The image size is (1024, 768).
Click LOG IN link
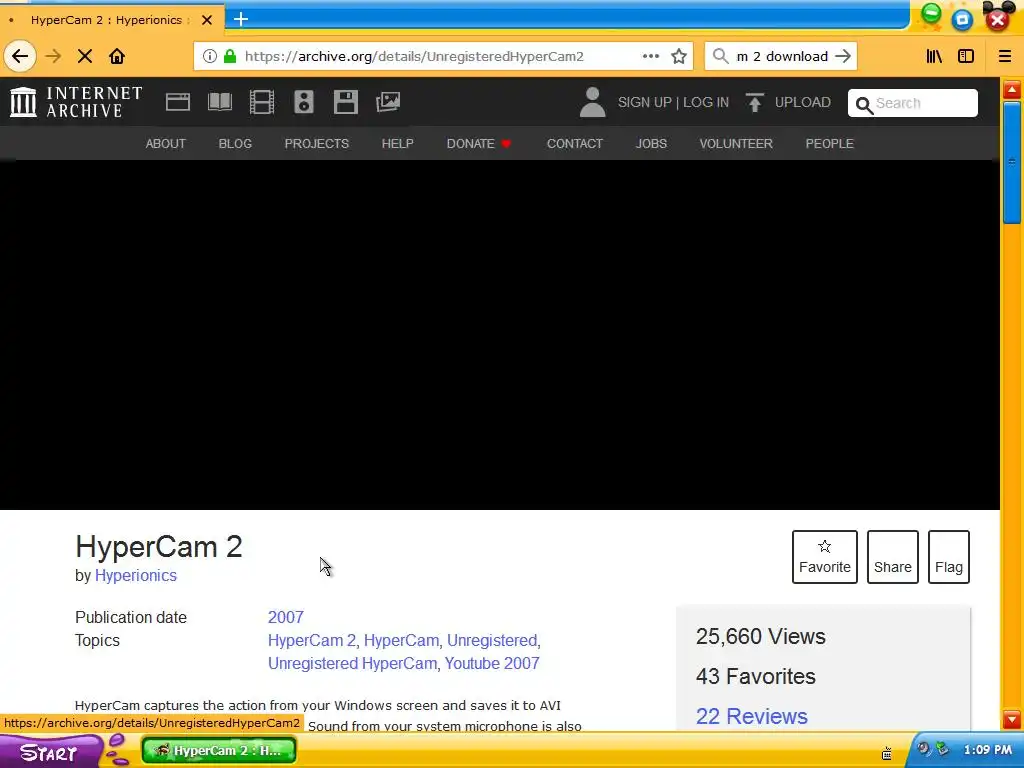pyautogui.click(x=706, y=103)
